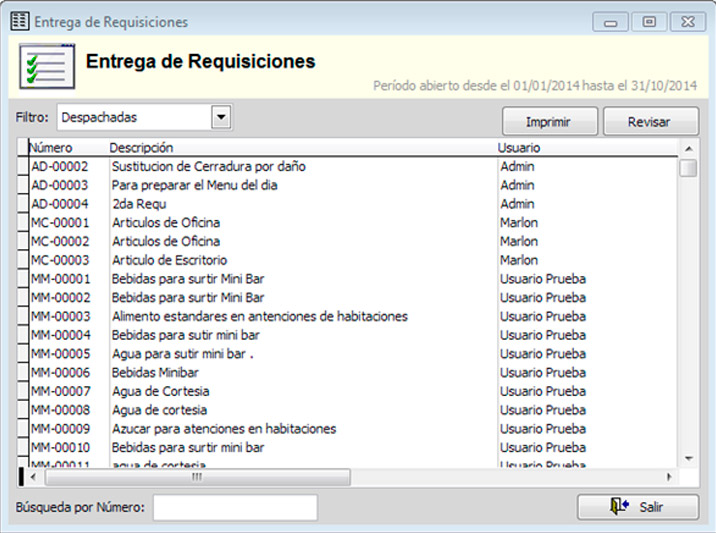Click the Salir exit button
716x533 pixels.
637,507
